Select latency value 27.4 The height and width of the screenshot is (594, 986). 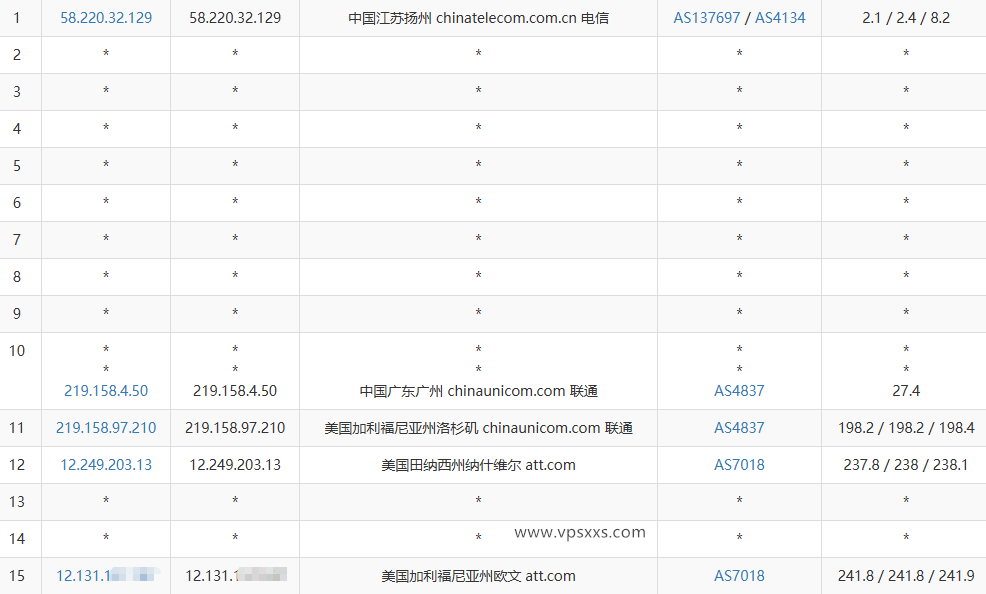pyautogui.click(x=906, y=390)
